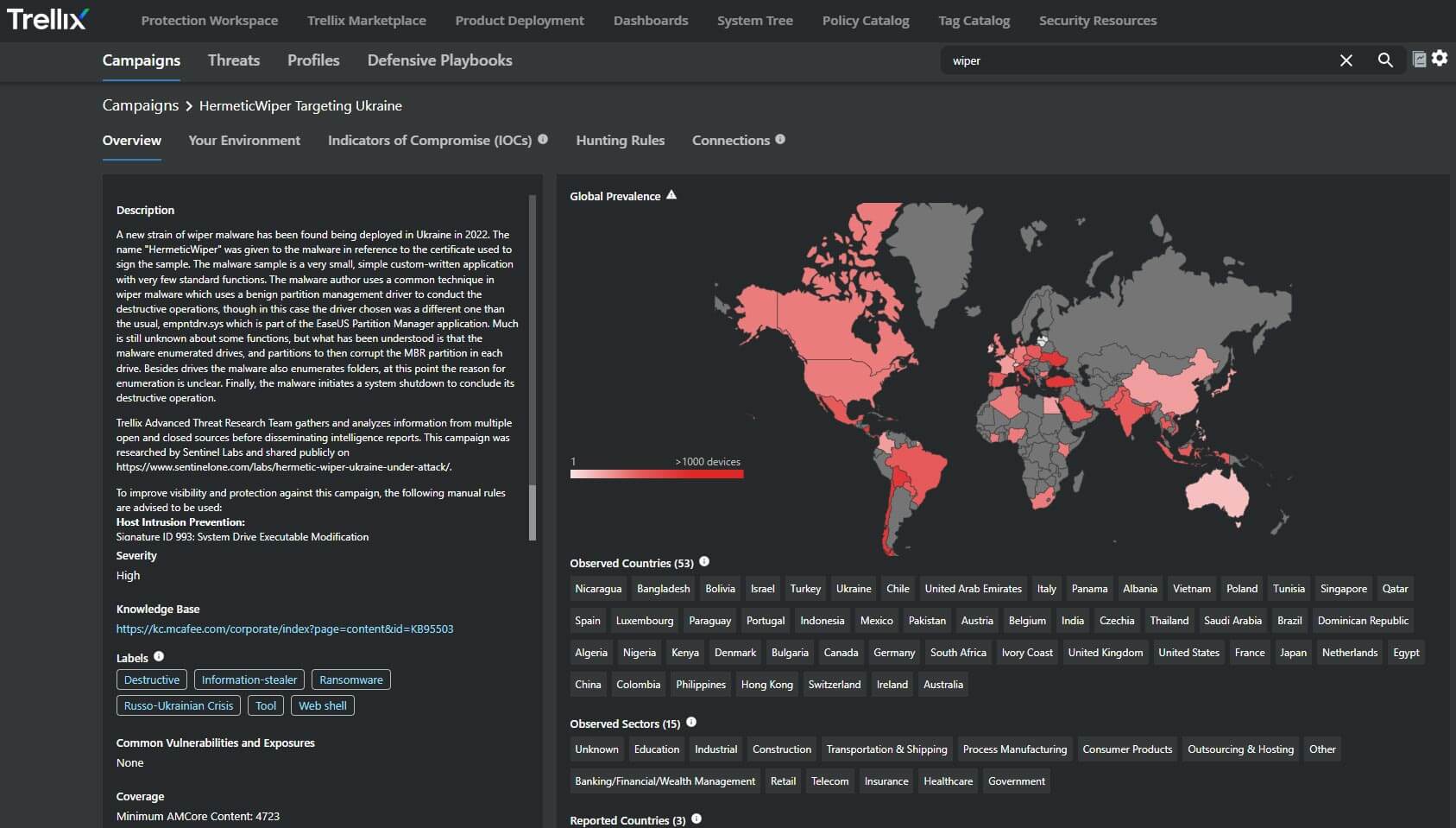Image resolution: width=1456 pixels, height=828 pixels.
Task: Click the Government sector chip
Action: (1017, 781)
